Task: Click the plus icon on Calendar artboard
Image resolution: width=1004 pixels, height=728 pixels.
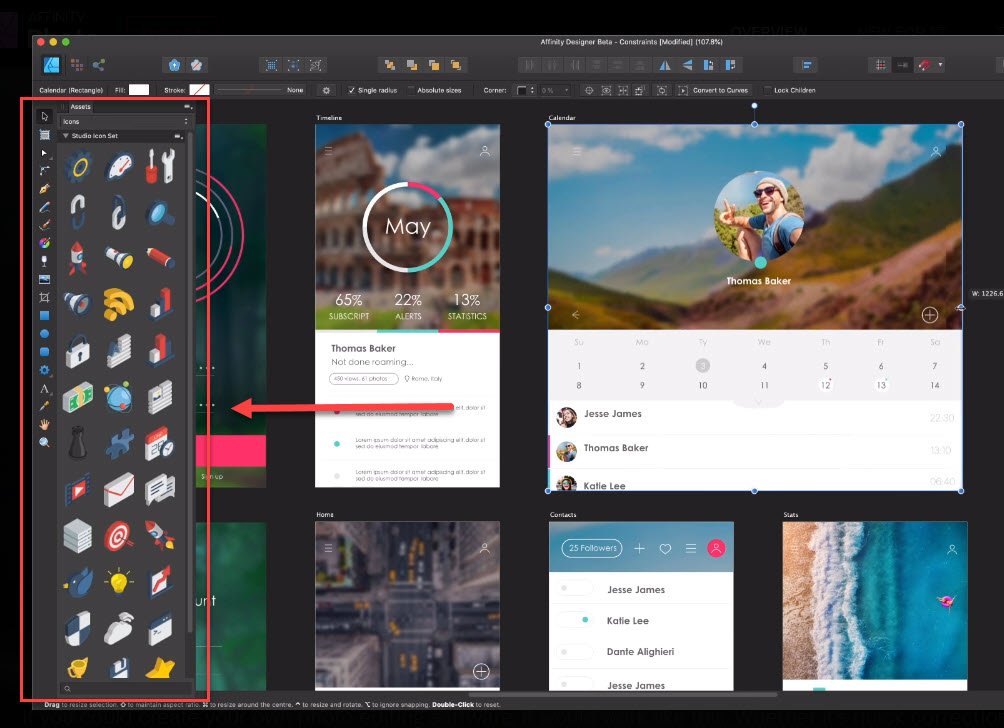Action: (x=930, y=315)
